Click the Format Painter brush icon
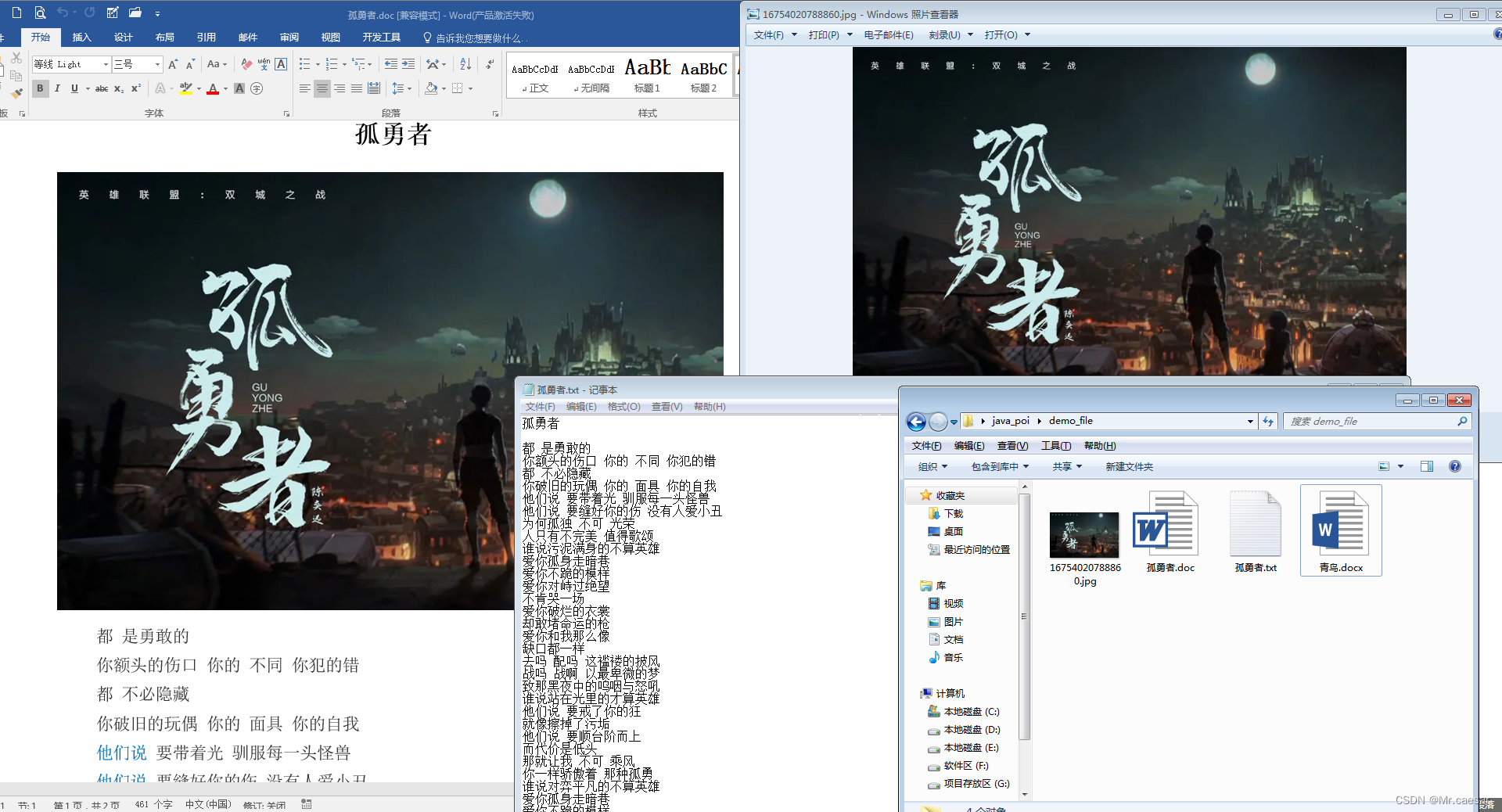This screenshot has width=1502, height=812. click(16, 94)
